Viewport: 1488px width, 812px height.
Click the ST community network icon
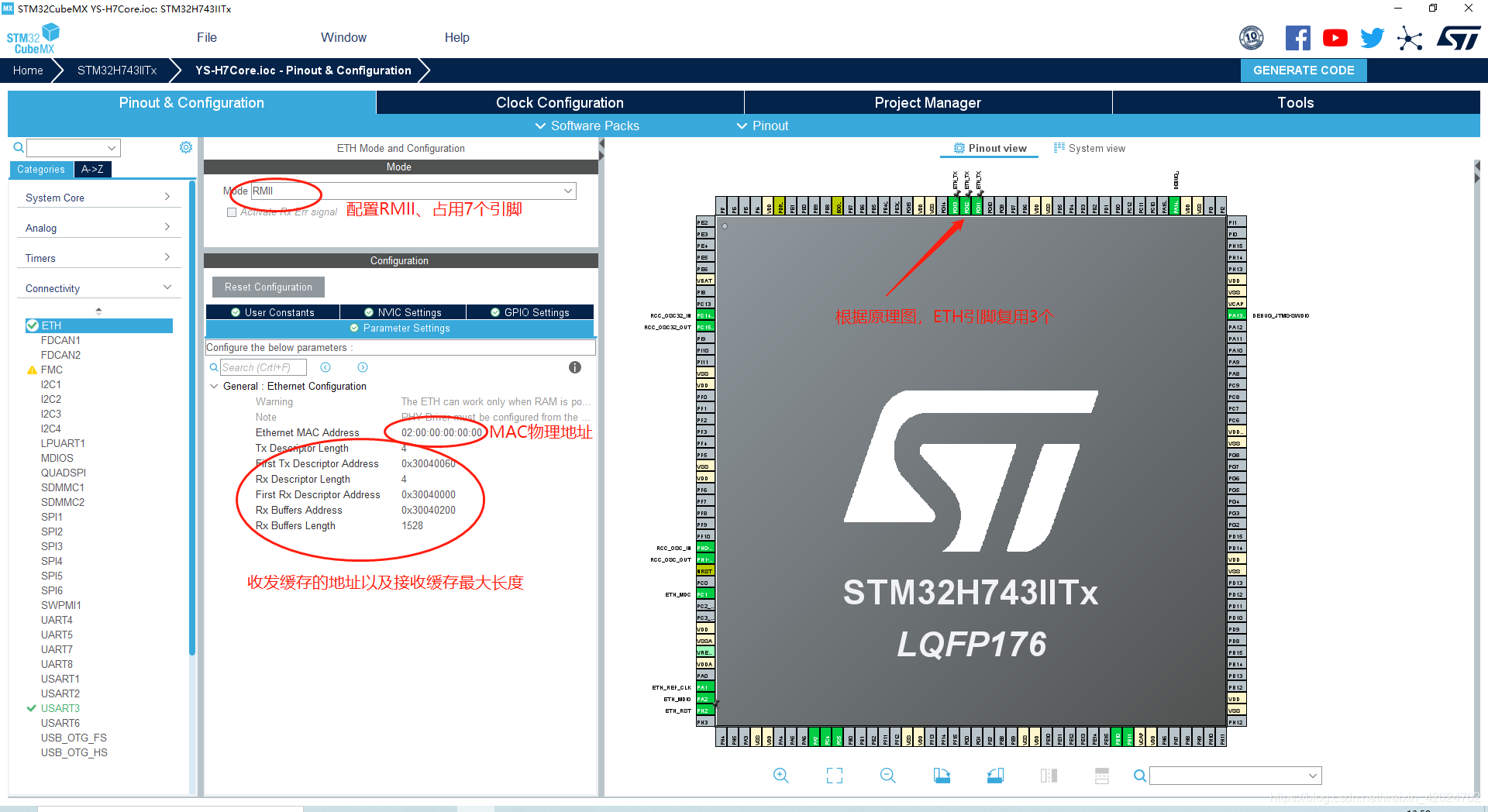point(1410,38)
